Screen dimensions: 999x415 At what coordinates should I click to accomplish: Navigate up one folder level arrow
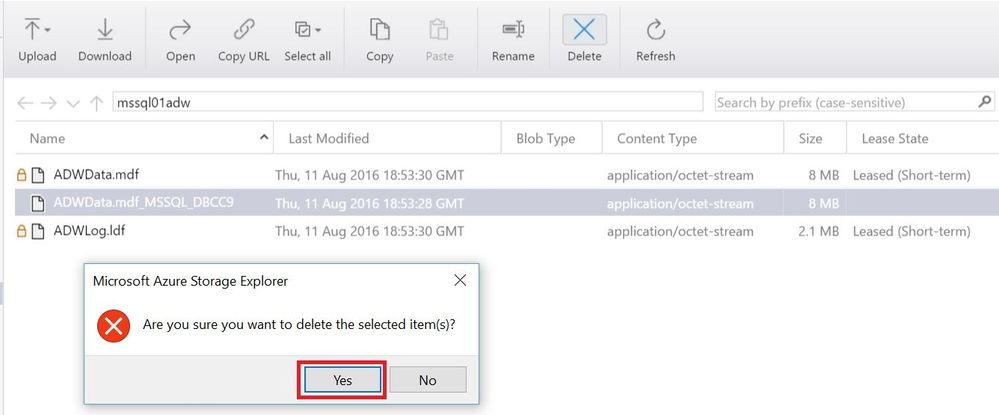pos(96,103)
